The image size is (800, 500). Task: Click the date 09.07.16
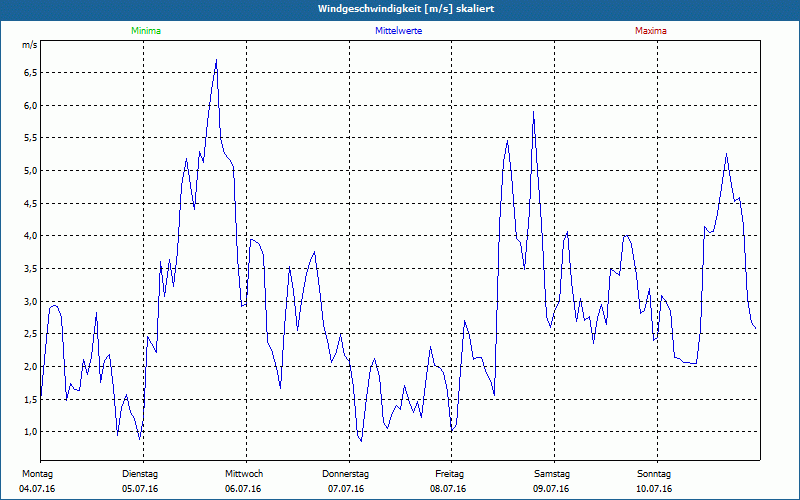click(551, 489)
